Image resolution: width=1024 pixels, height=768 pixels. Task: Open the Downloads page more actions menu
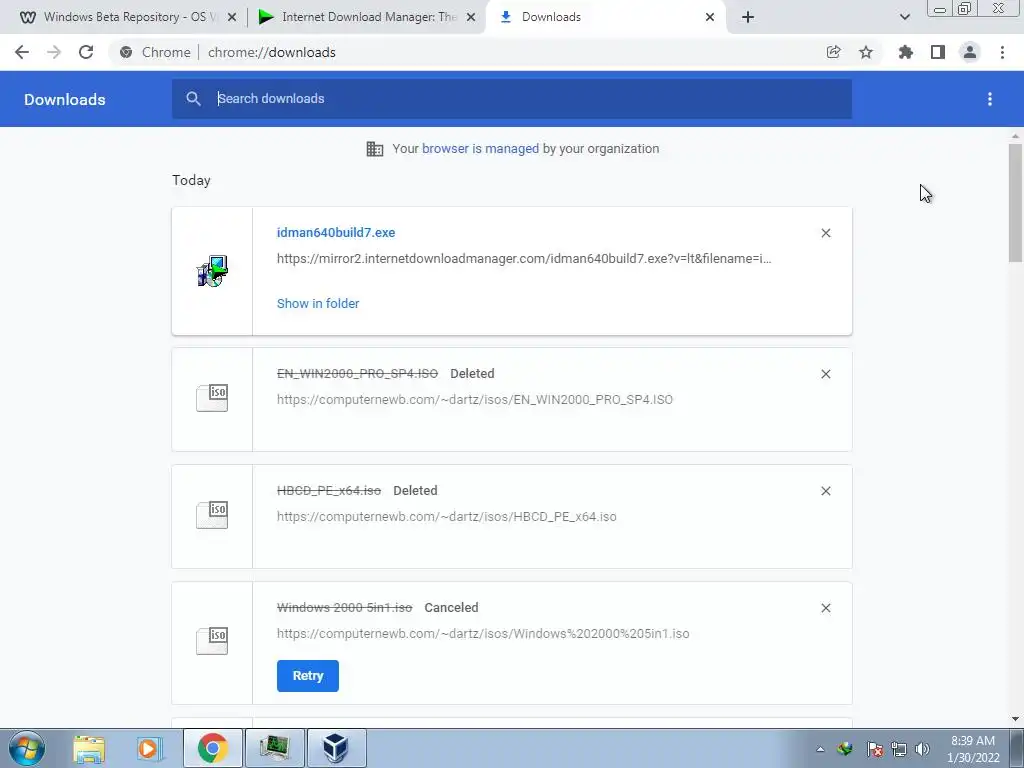(x=990, y=99)
